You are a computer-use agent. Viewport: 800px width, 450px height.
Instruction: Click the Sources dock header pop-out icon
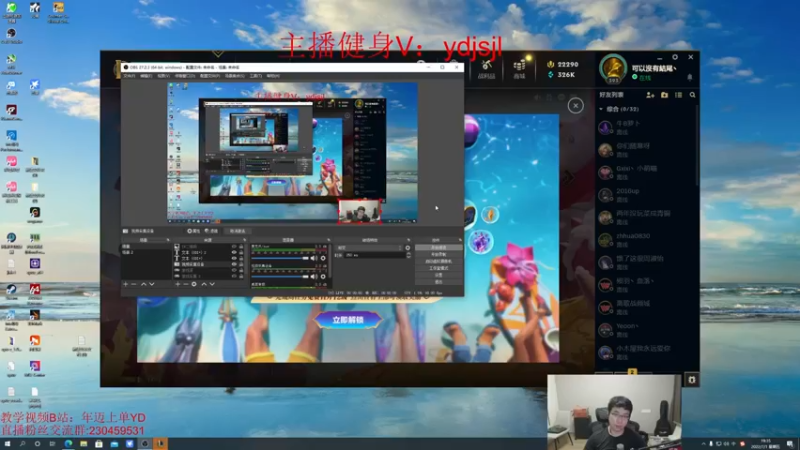pyautogui.click(x=244, y=240)
